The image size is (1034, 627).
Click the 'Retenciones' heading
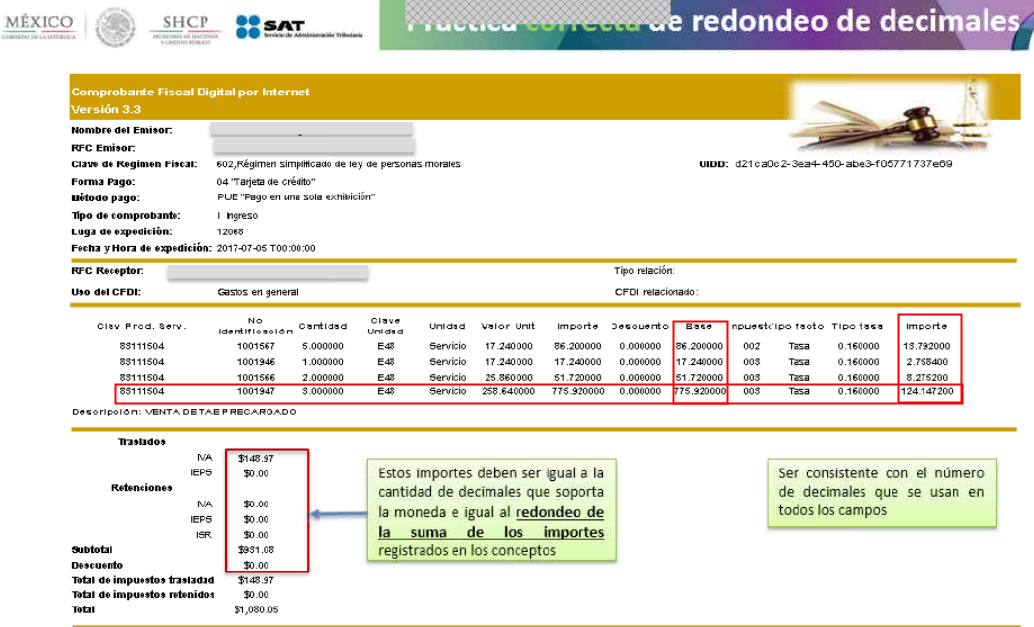[x=142, y=488]
